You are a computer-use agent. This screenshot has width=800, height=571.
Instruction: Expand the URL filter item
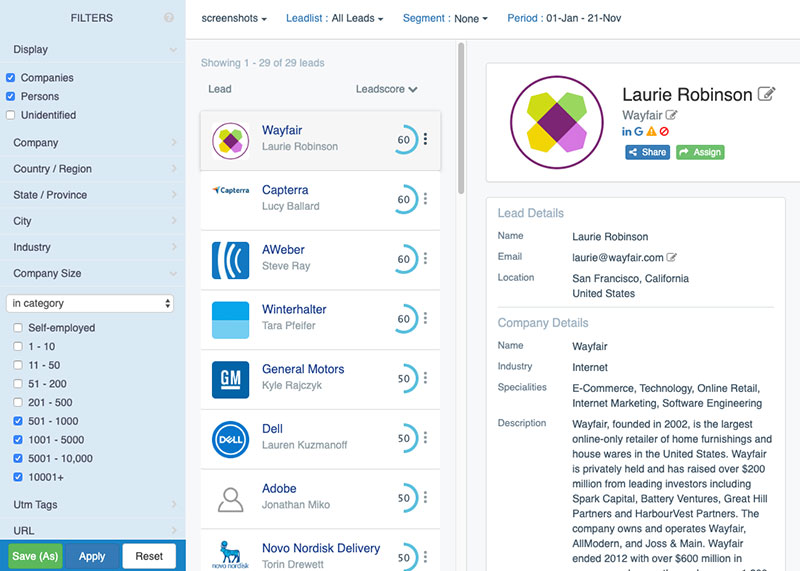click(92, 530)
